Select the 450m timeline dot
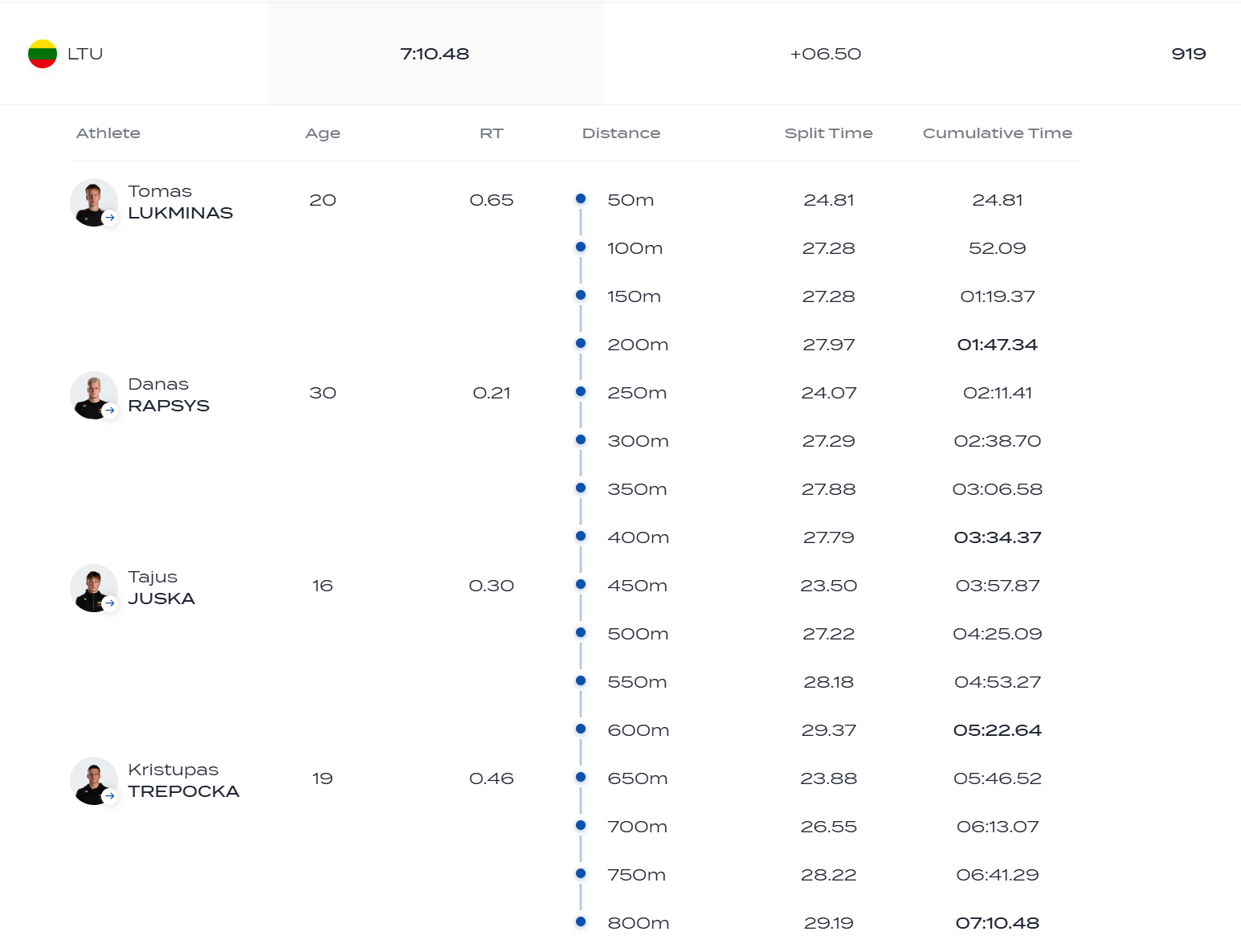This screenshot has height=952, width=1241. click(581, 584)
